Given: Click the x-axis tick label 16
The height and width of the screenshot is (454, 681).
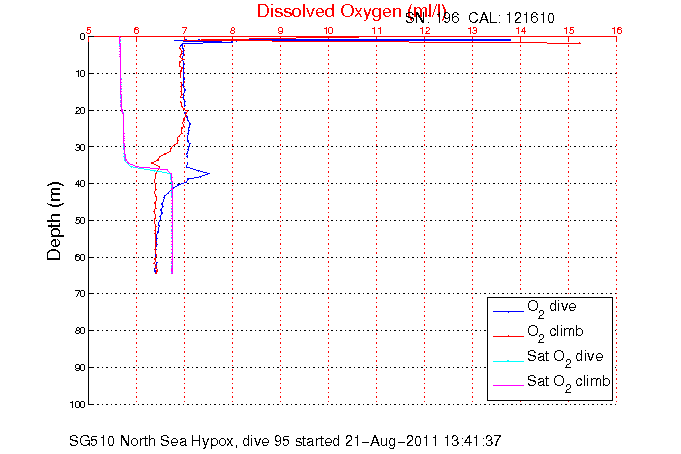Looking at the screenshot, I should (x=617, y=31).
